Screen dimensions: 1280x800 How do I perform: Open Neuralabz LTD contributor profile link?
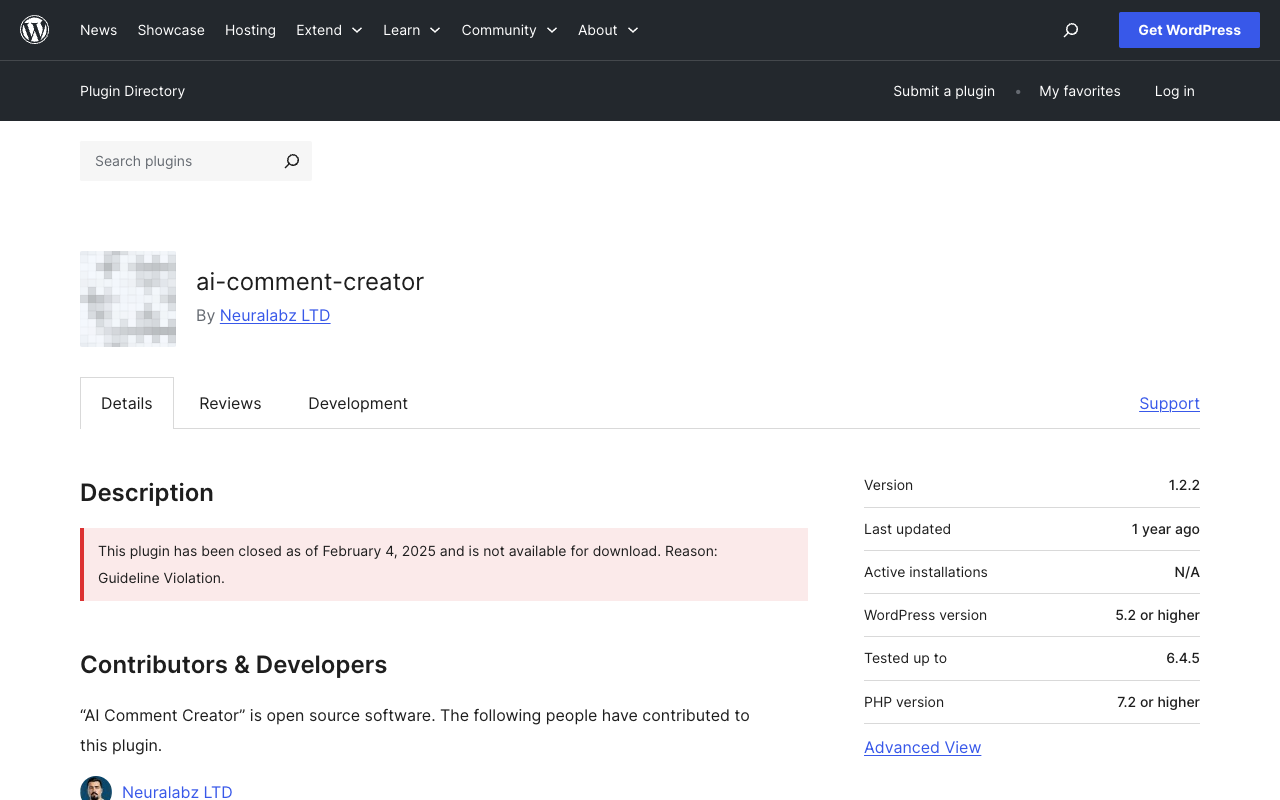[177, 792]
